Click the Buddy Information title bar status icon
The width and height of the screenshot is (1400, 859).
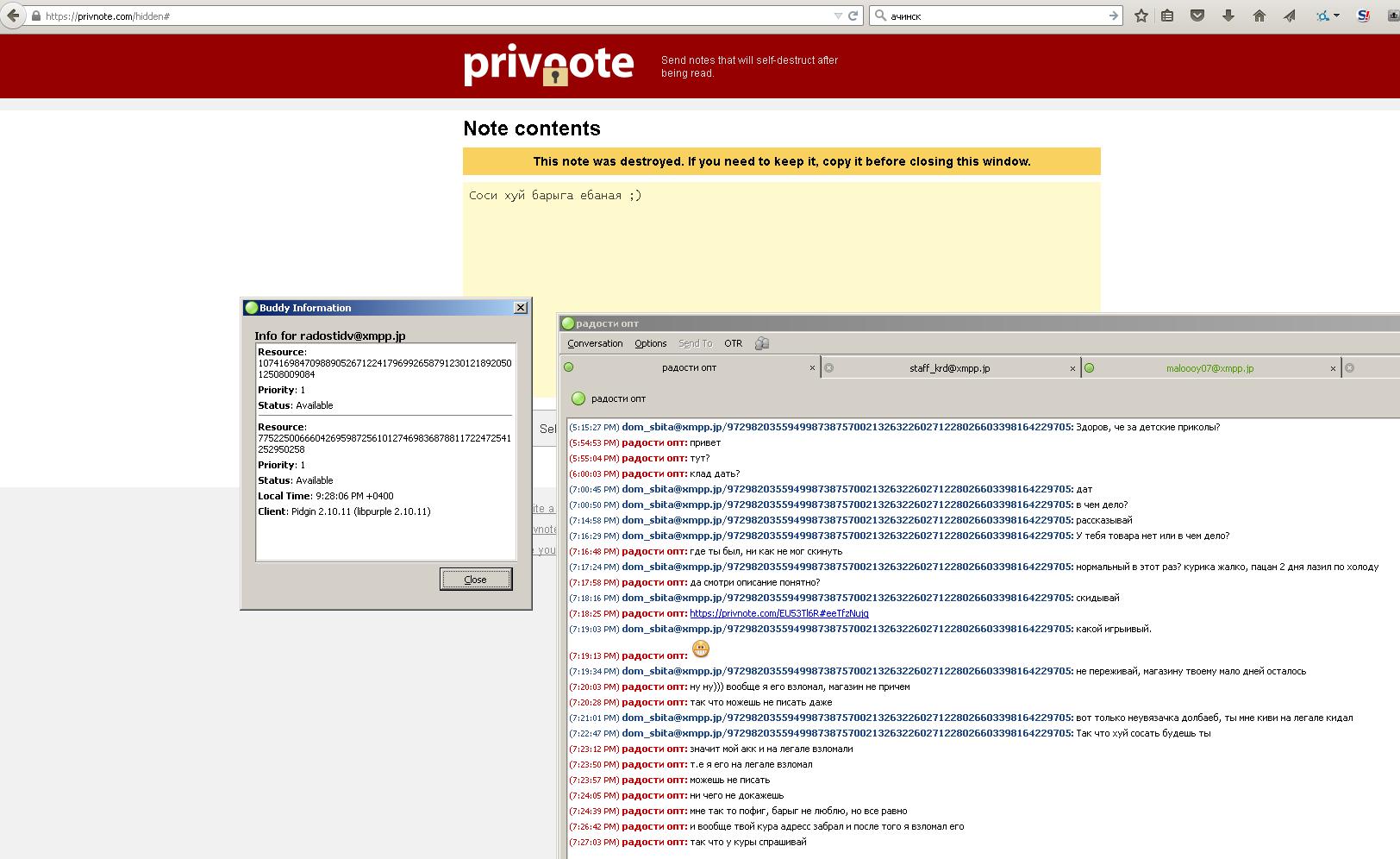[252, 308]
